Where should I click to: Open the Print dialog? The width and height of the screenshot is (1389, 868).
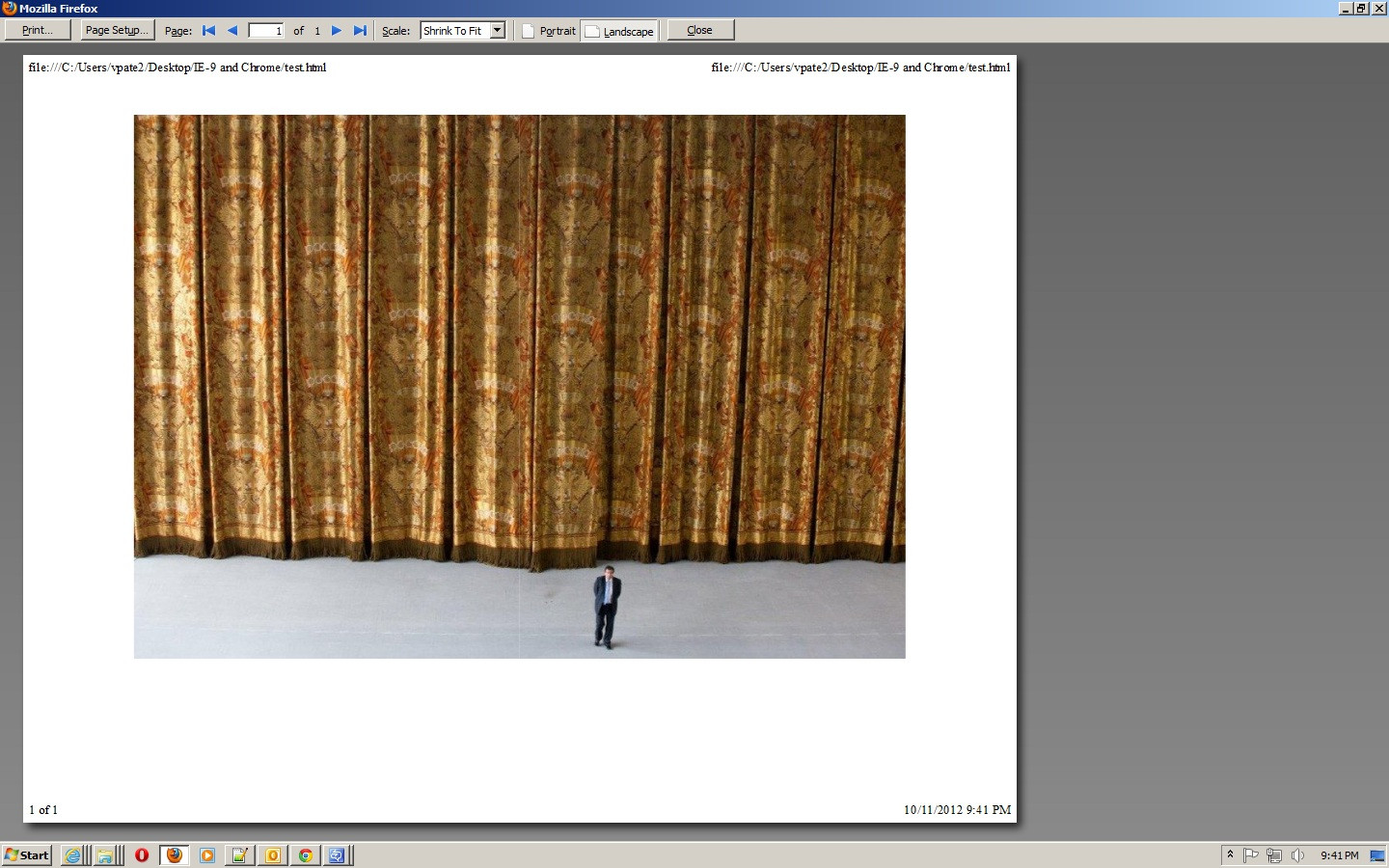tap(38, 30)
